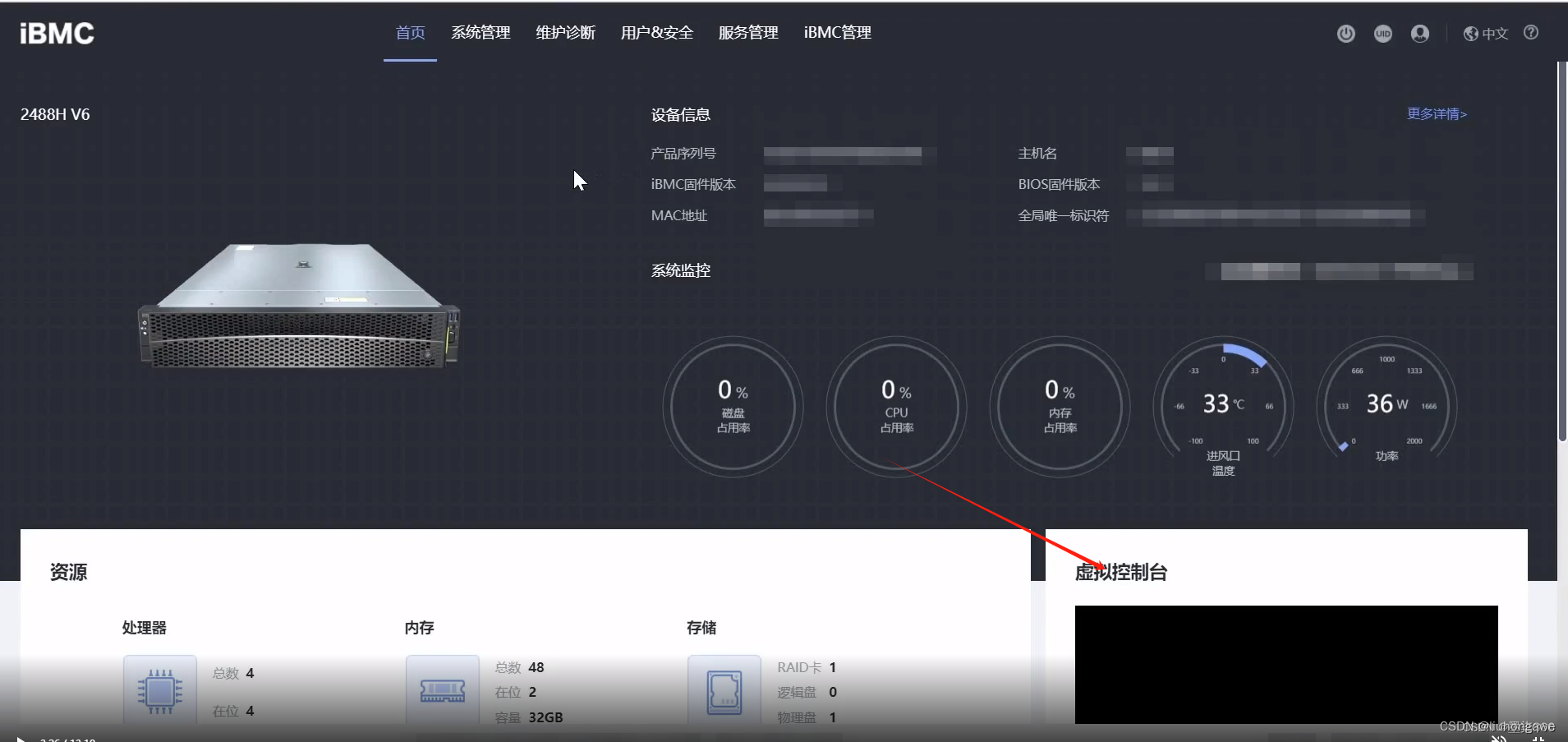
Task: Click the page vertical scrollbar
Action: tap(1562, 253)
